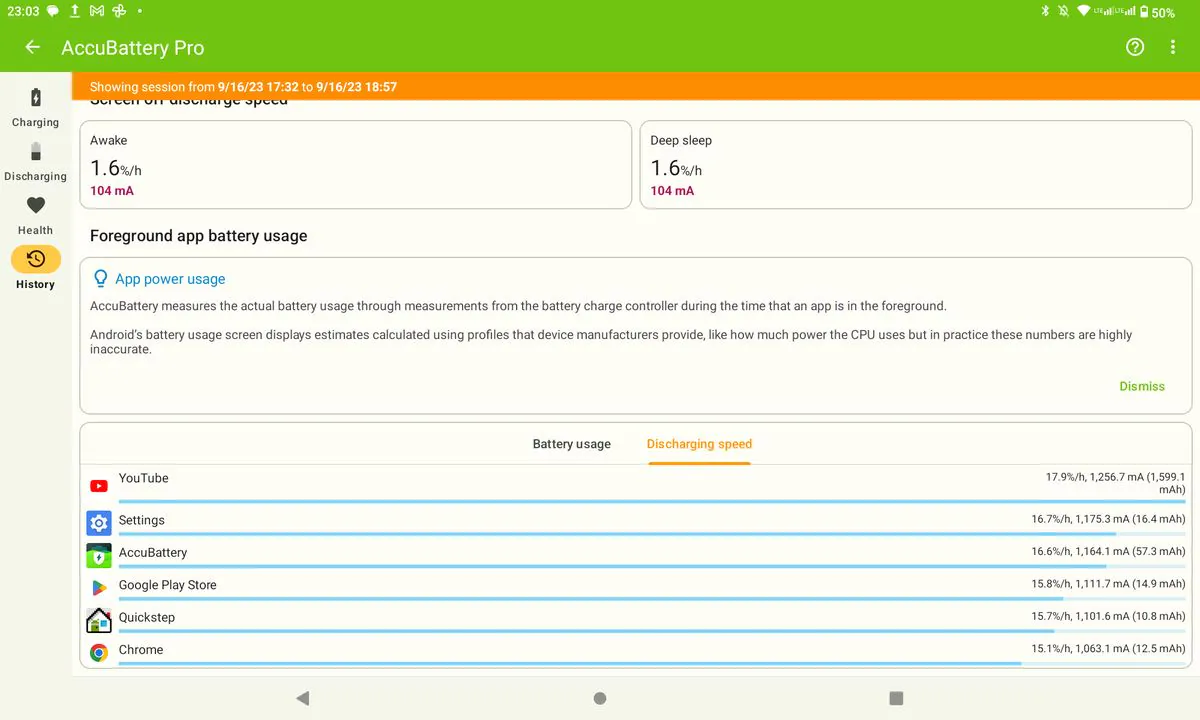Select the Quickstep row name
Image resolution: width=1200 pixels, height=720 pixels.
tap(147, 617)
